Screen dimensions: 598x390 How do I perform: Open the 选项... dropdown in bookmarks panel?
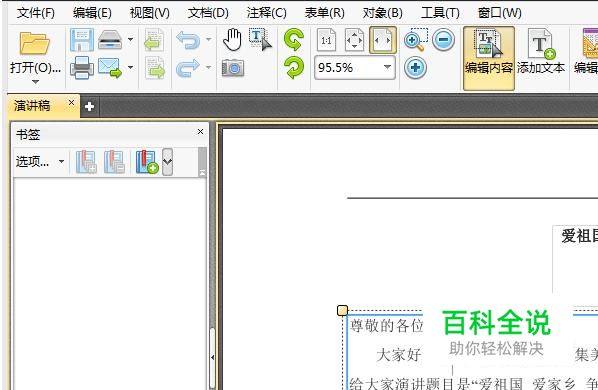pyautogui.click(x=40, y=162)
